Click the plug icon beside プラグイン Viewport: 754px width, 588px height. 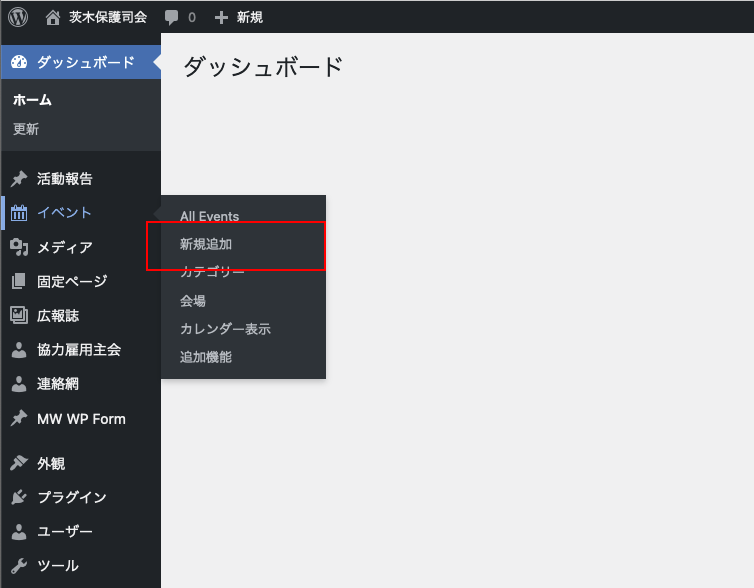tap(19, 497)
